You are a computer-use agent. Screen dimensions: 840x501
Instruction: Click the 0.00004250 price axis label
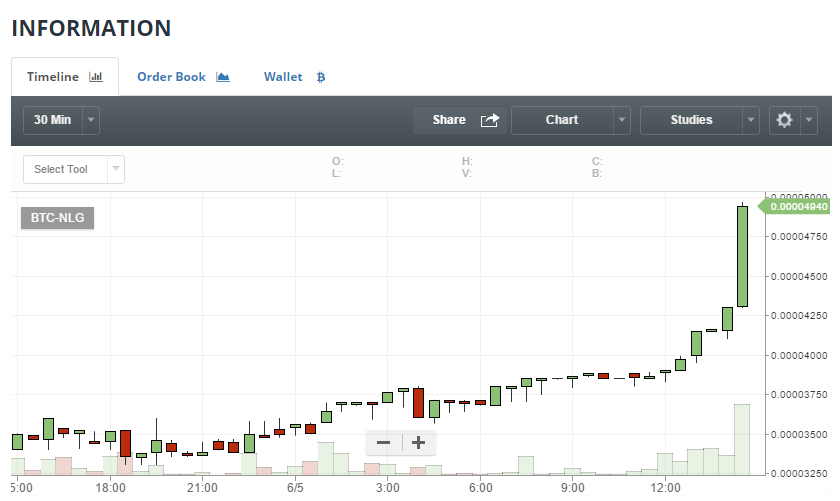(x=799, y=316)
